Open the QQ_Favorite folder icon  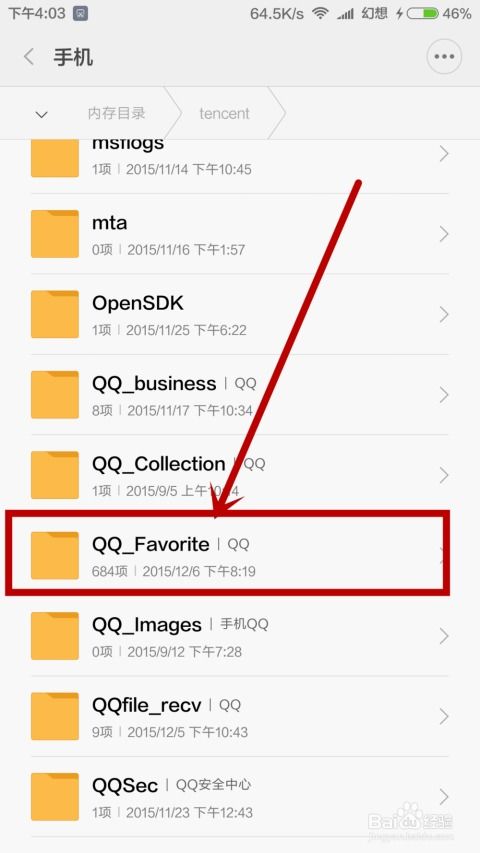(54, 555)
